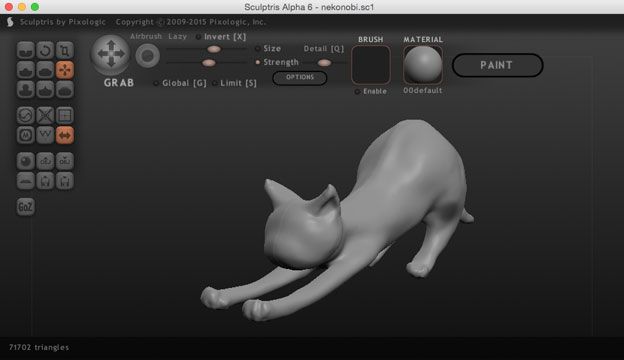Viewport: 624px width, 360px height.
Task: Click the Strength slider handle
Action: [209, 63]
